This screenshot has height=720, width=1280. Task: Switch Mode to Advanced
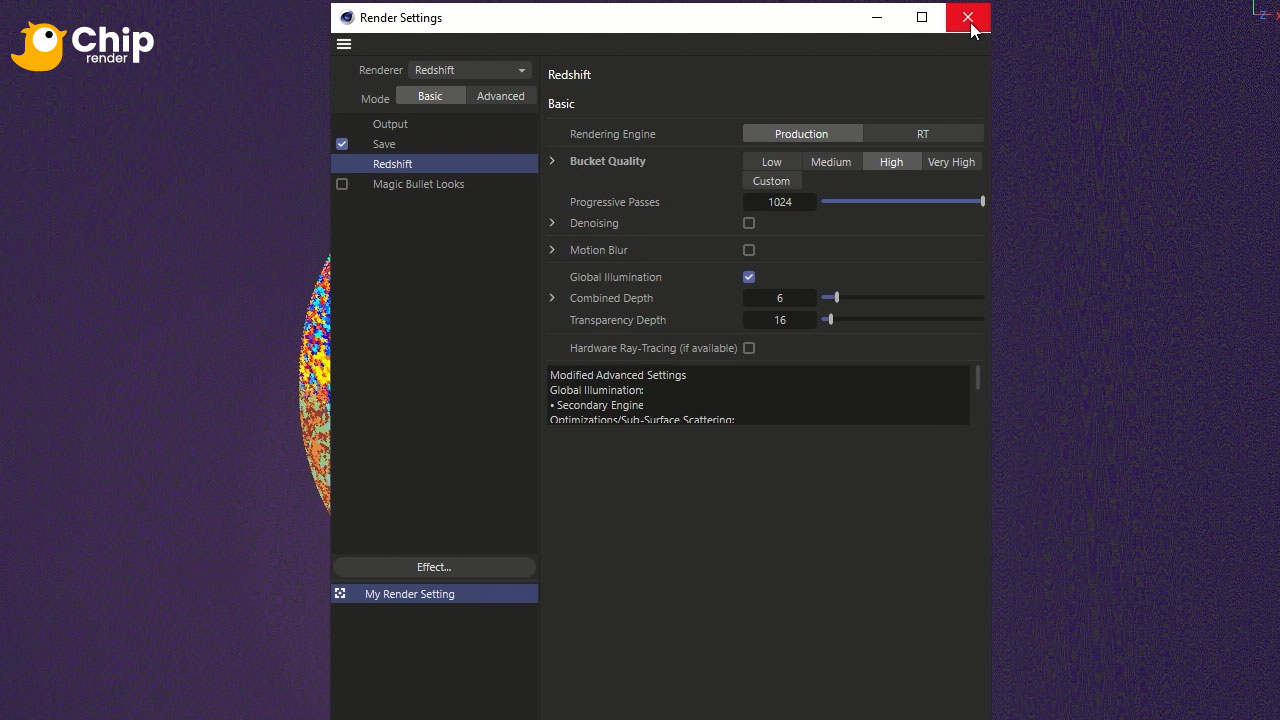click(x=501, y=96)
